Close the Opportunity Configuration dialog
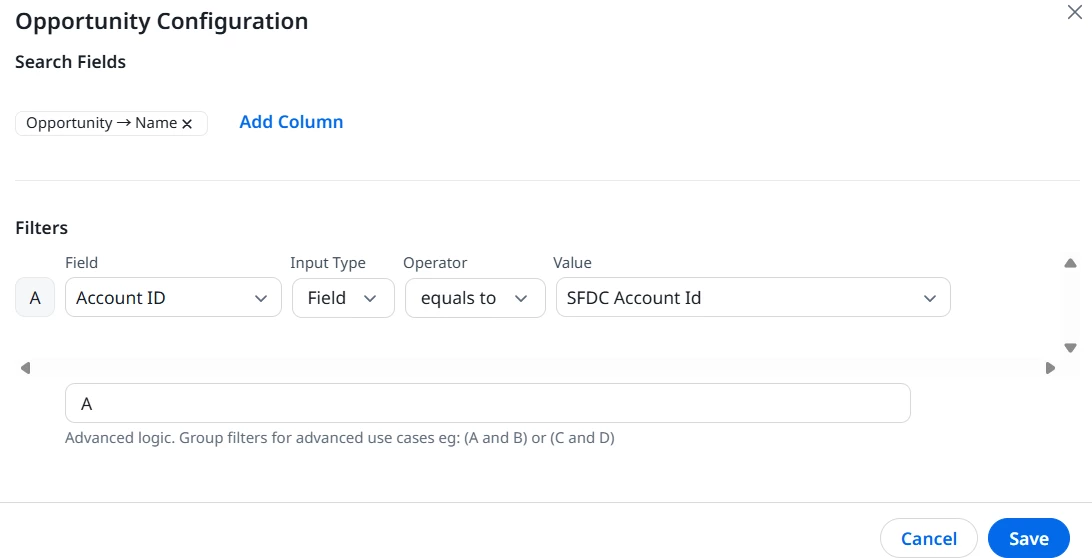Viewport: 1092px width, 558px height. [x=1075, y=13]
